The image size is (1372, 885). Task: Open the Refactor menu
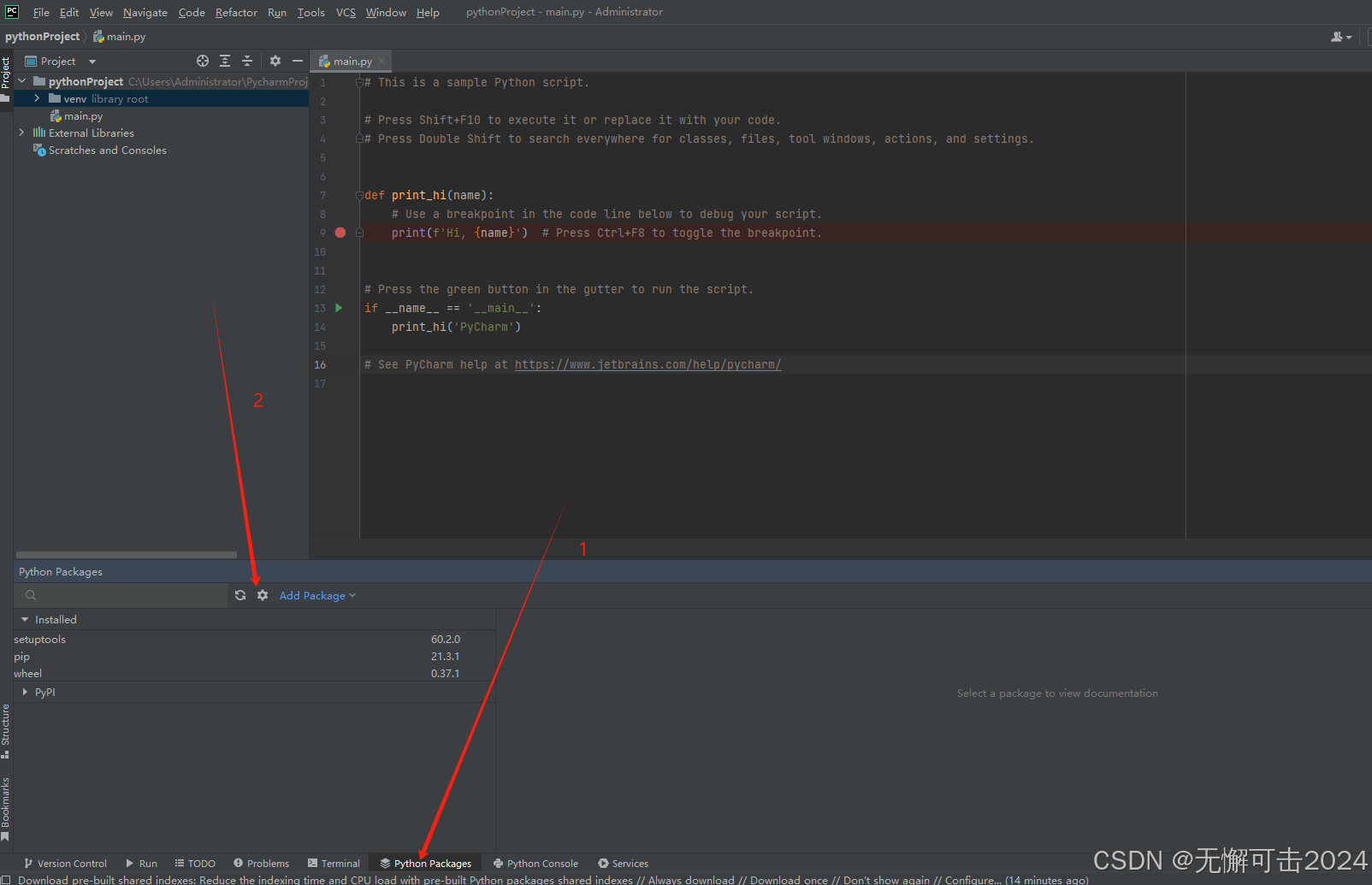(236, 12)
